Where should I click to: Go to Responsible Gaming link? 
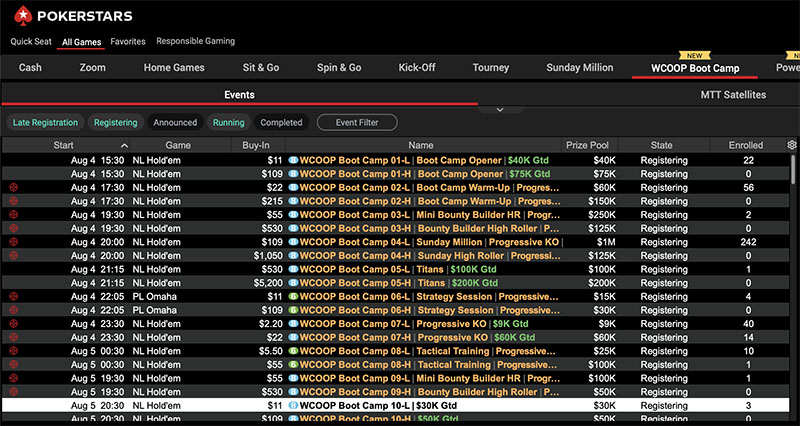[x=196, y=42]
